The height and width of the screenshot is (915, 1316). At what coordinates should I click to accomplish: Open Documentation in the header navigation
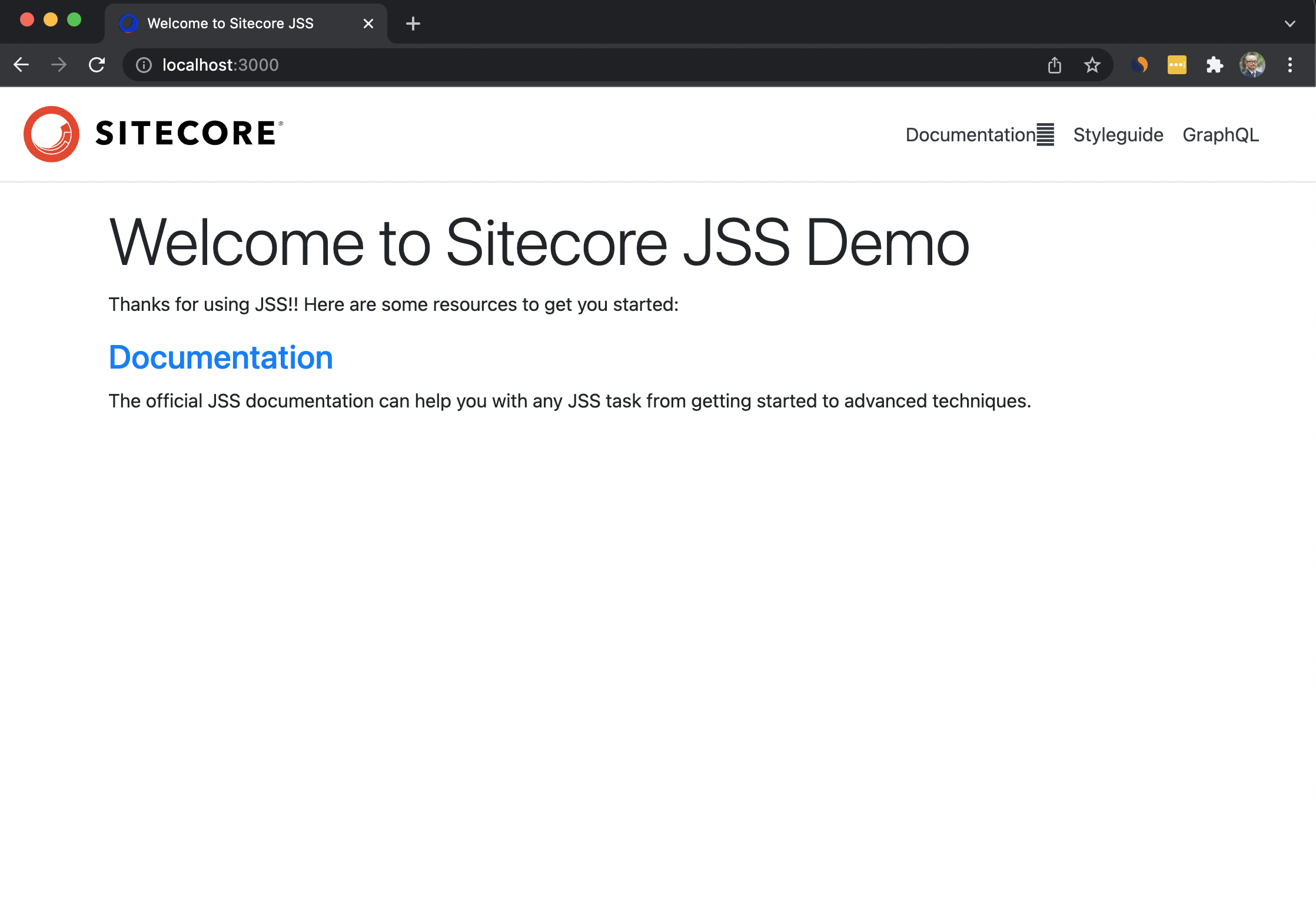980,135
